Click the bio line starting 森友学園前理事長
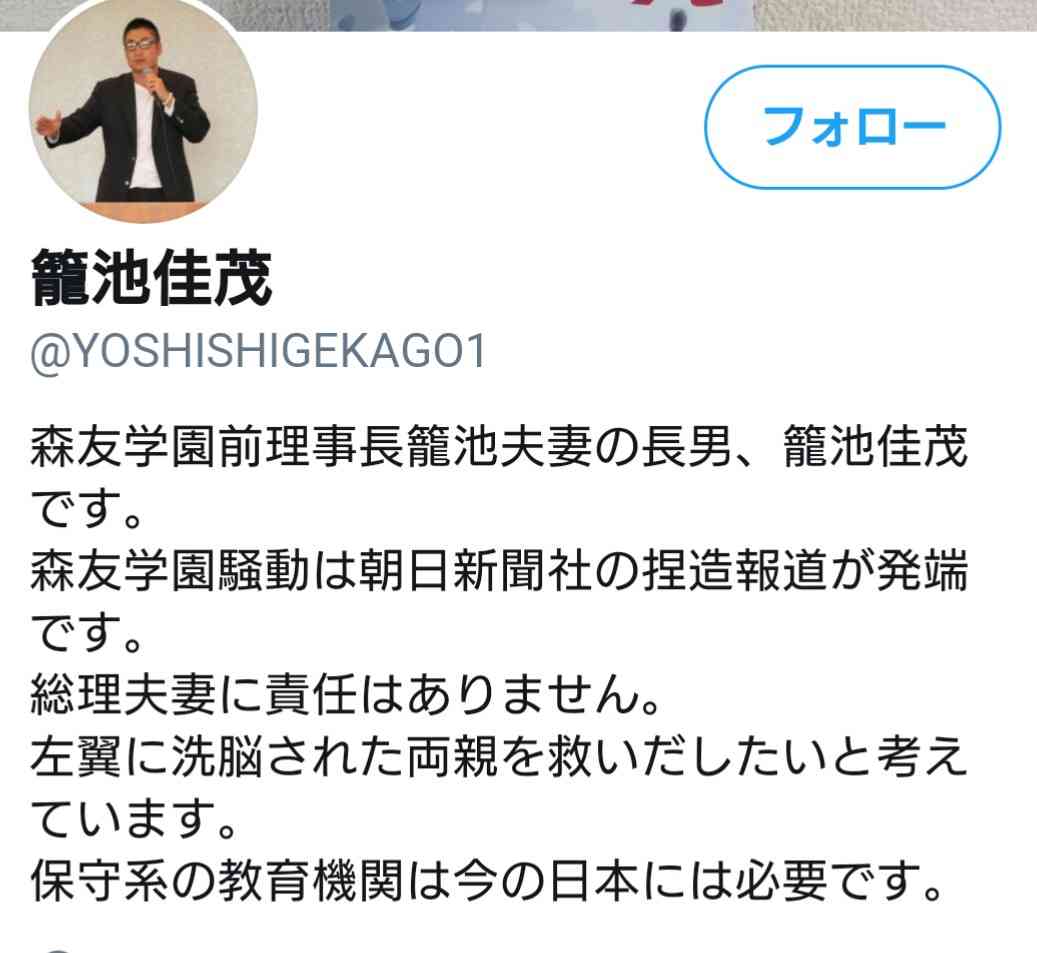The width and height of the screenshot is (1037, 953). pos(499,447)
